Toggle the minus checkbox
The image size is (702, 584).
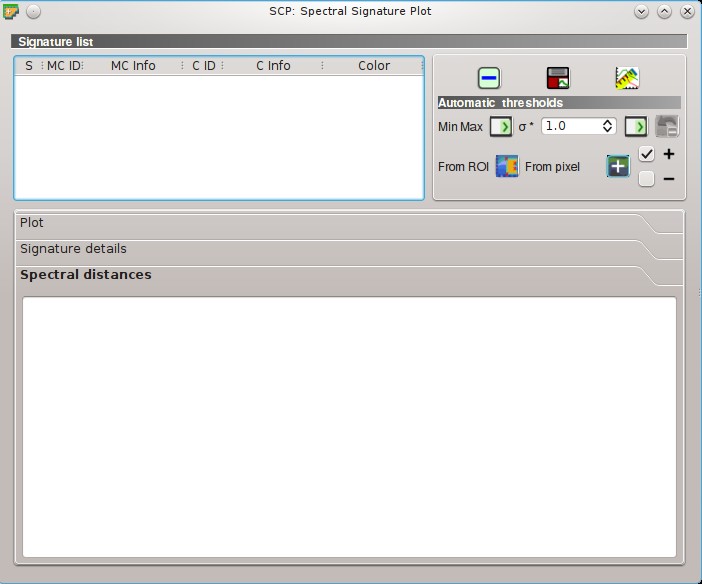pos(646,179)
